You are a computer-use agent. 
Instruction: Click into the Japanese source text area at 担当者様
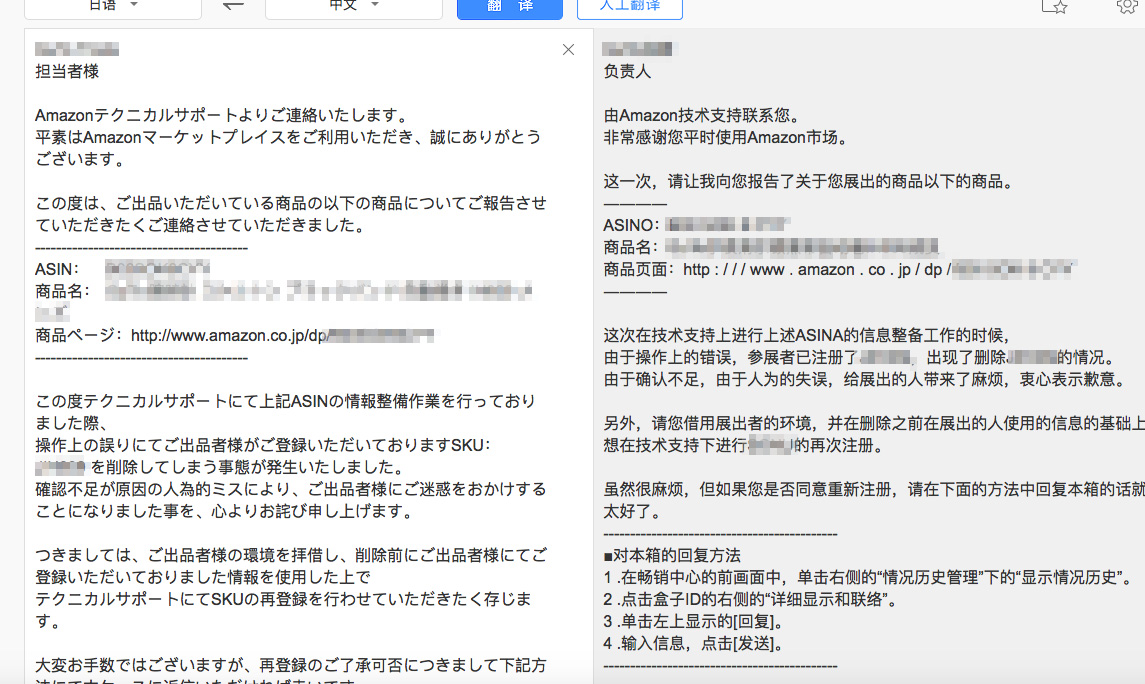click(66, 72)
